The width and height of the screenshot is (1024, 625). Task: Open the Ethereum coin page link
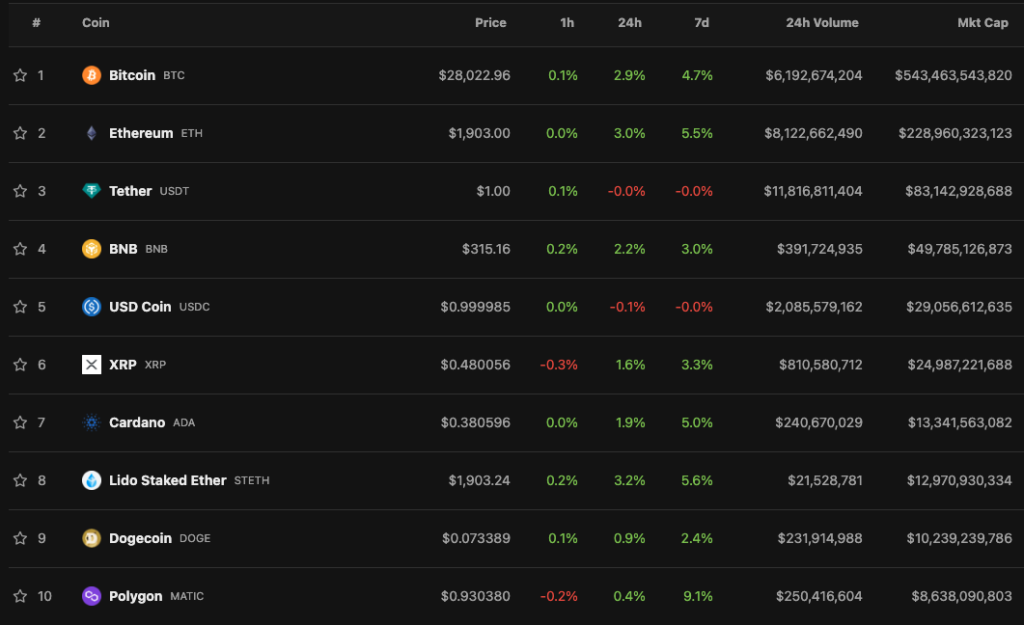coord(141,133)
